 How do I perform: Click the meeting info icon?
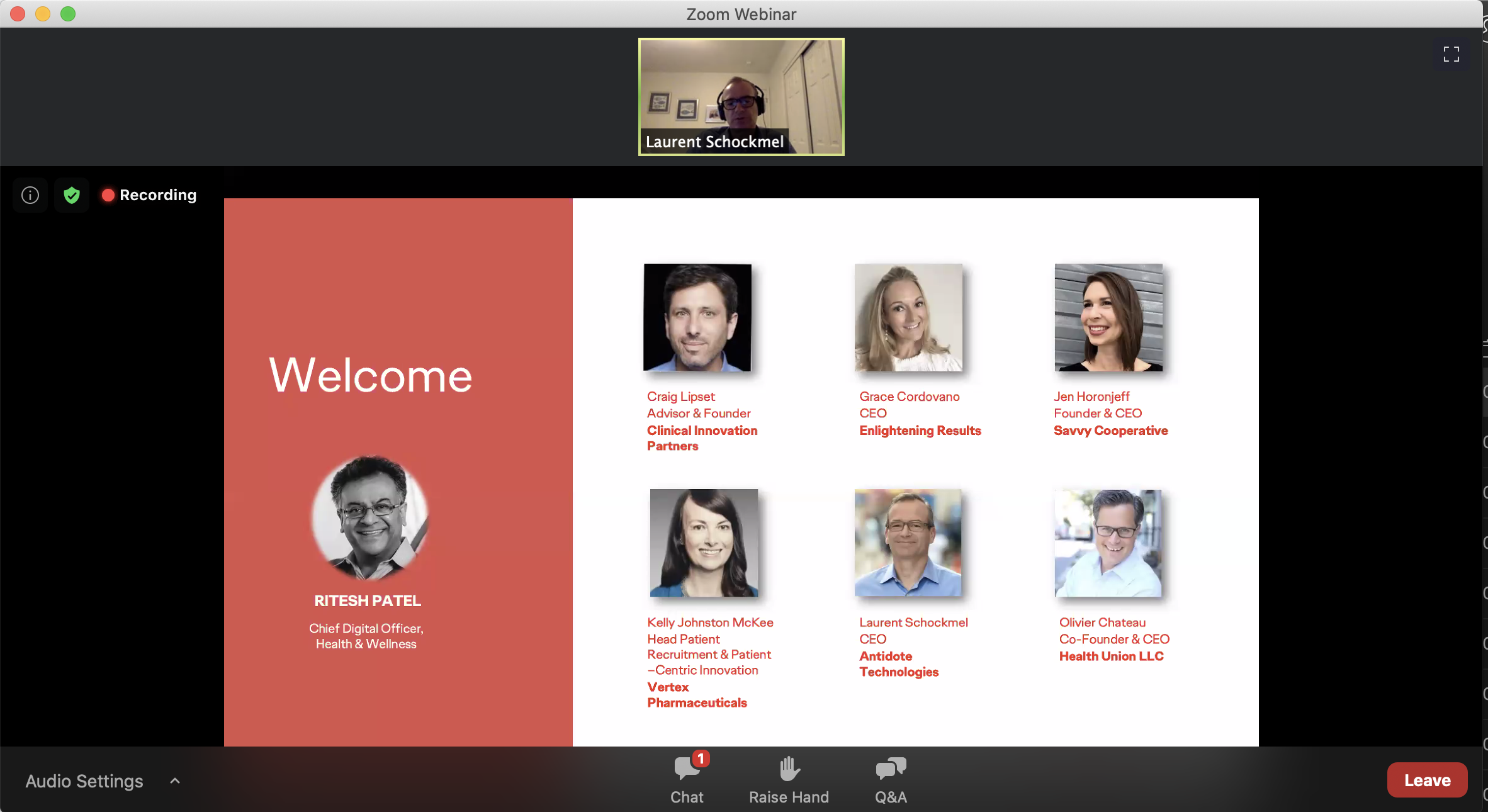coord(30,195)
